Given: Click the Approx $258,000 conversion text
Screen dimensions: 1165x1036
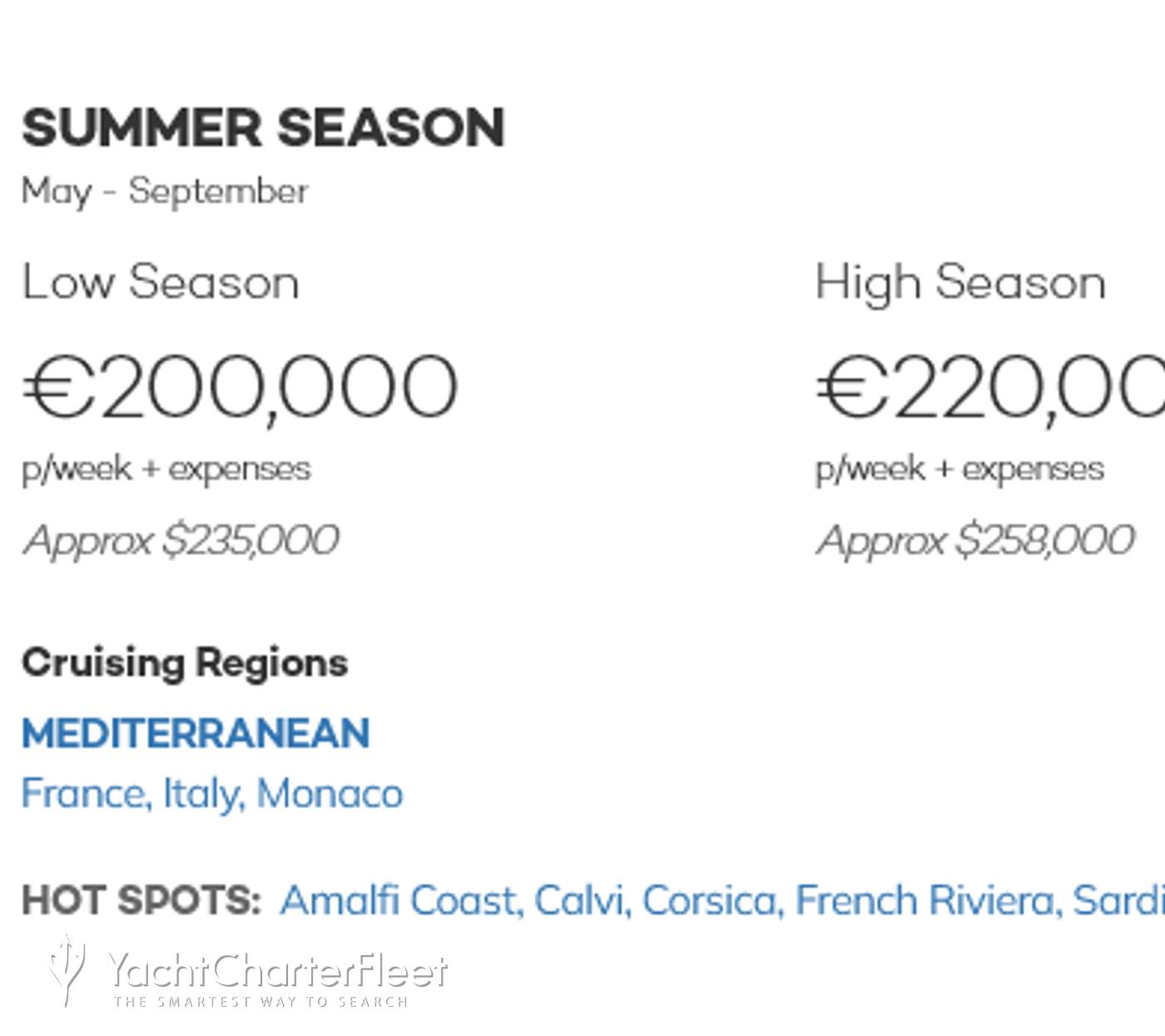Looking at the screenshot, I should coord(974,540).
